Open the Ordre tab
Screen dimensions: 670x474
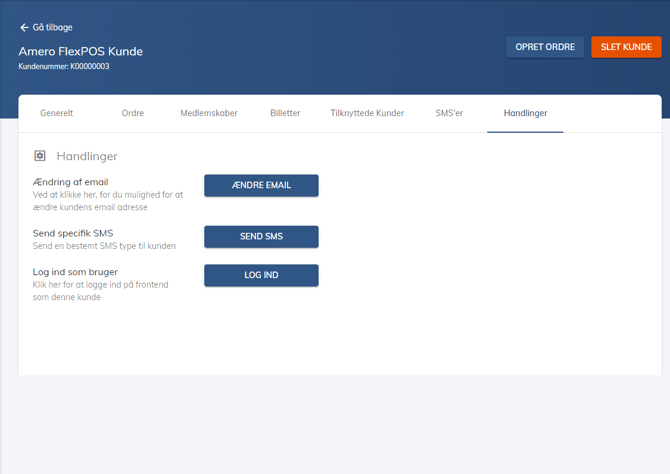click(x=133, y=113)
